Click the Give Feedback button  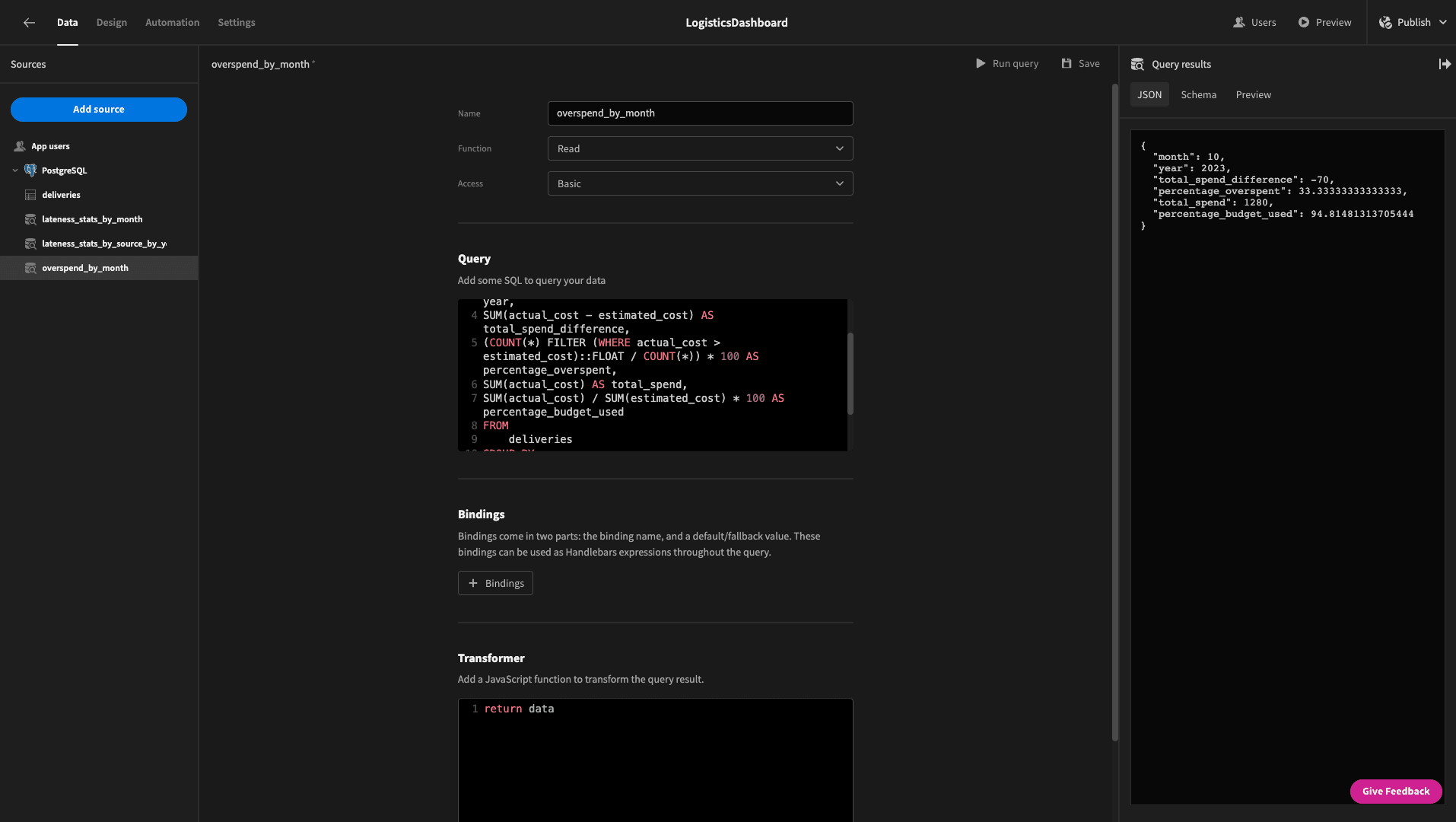(1396, 792)
